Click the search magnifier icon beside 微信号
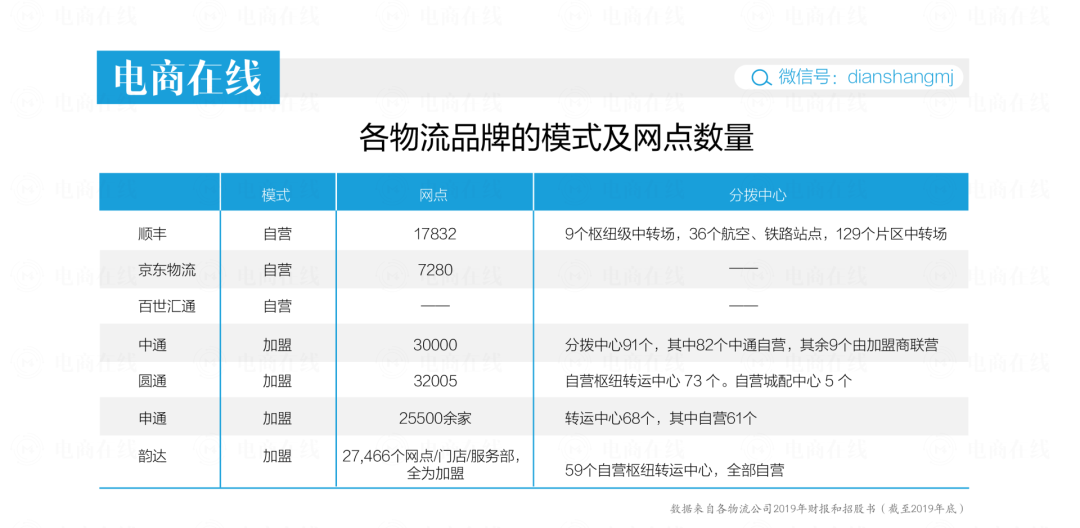 (760, 78)
